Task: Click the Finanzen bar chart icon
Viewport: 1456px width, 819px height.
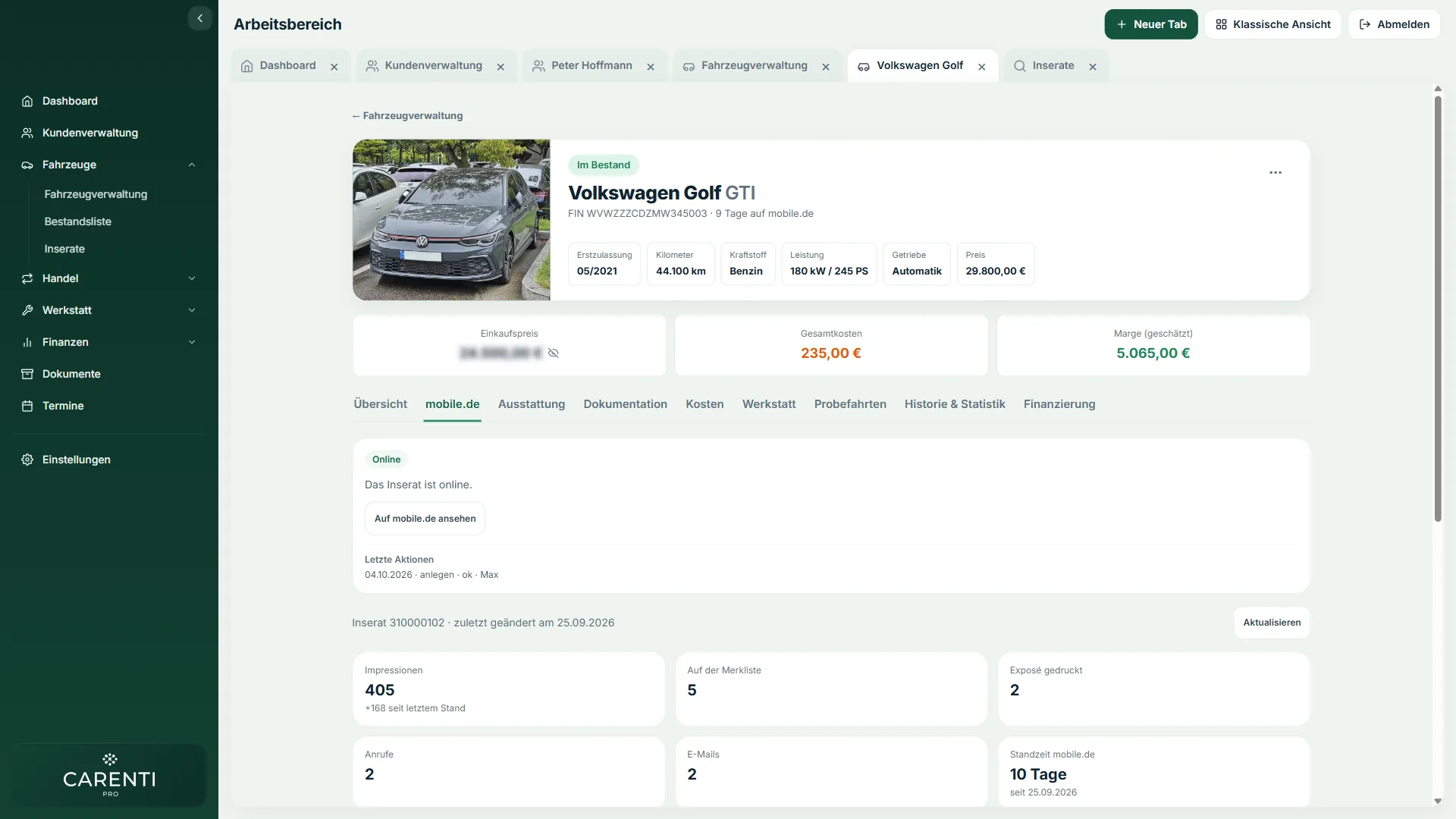Action: click(27, 342)
